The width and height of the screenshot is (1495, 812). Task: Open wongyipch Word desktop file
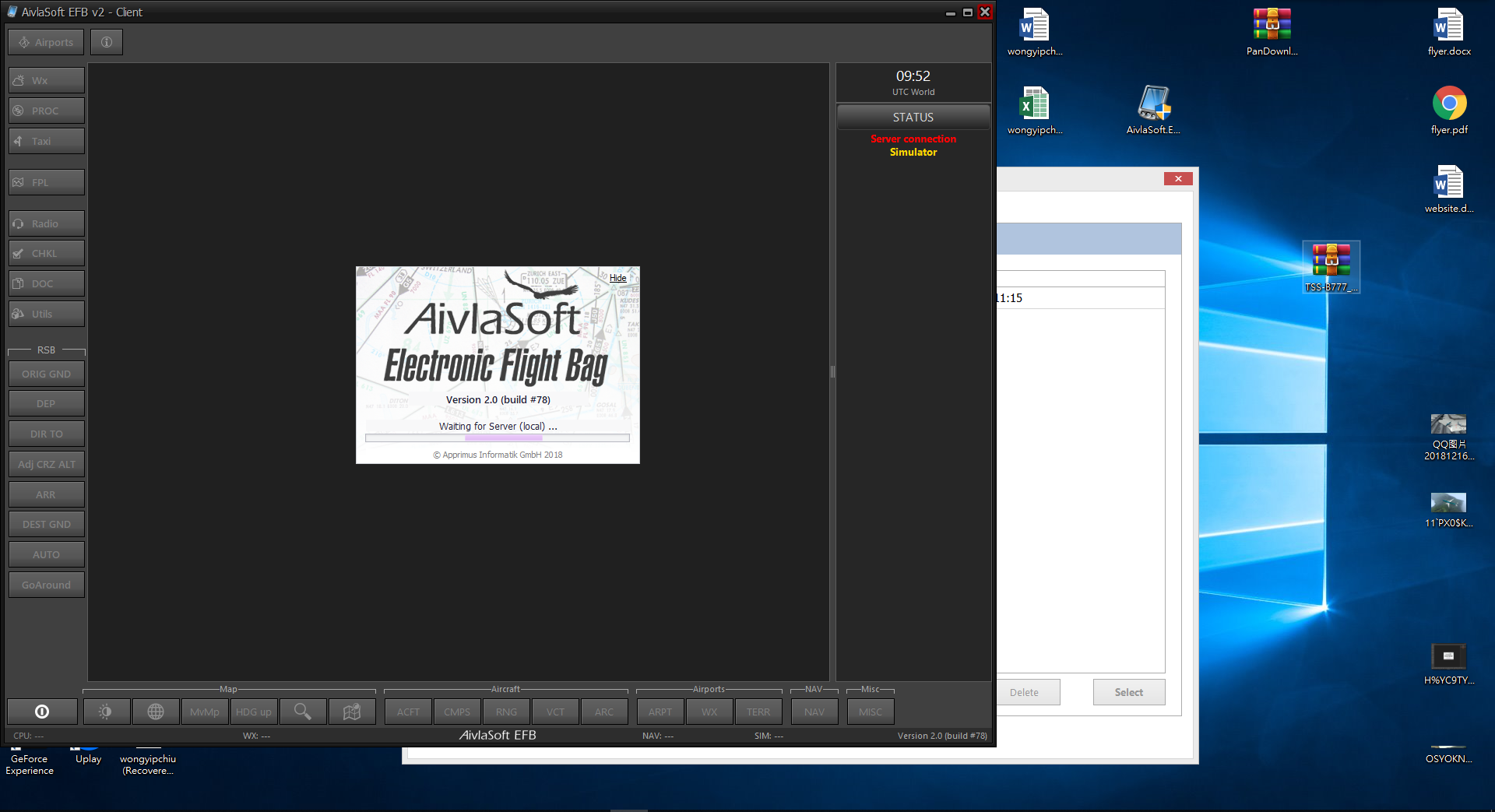click(1035, 32)
